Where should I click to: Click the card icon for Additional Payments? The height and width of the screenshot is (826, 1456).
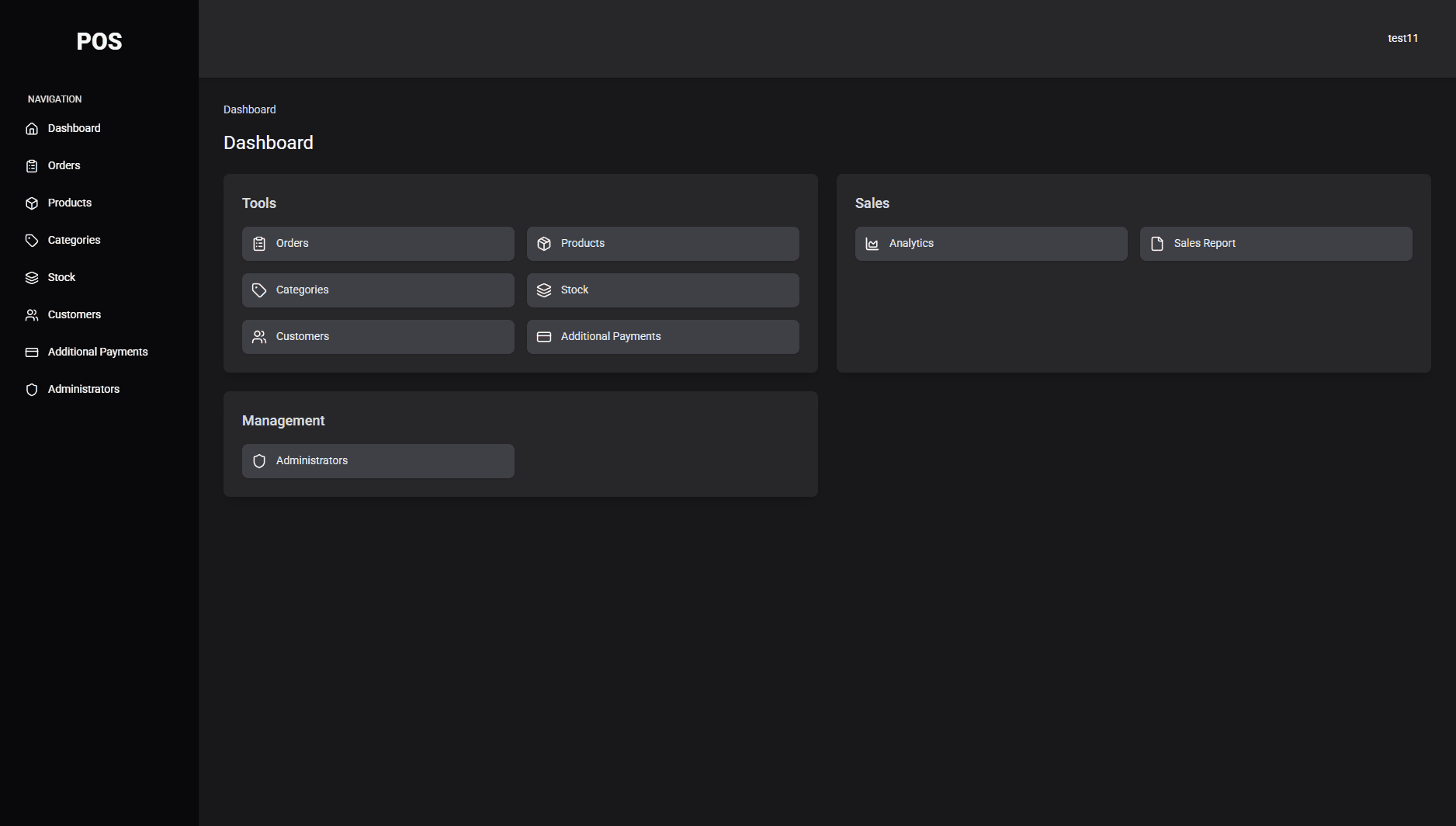click(31, 352)
